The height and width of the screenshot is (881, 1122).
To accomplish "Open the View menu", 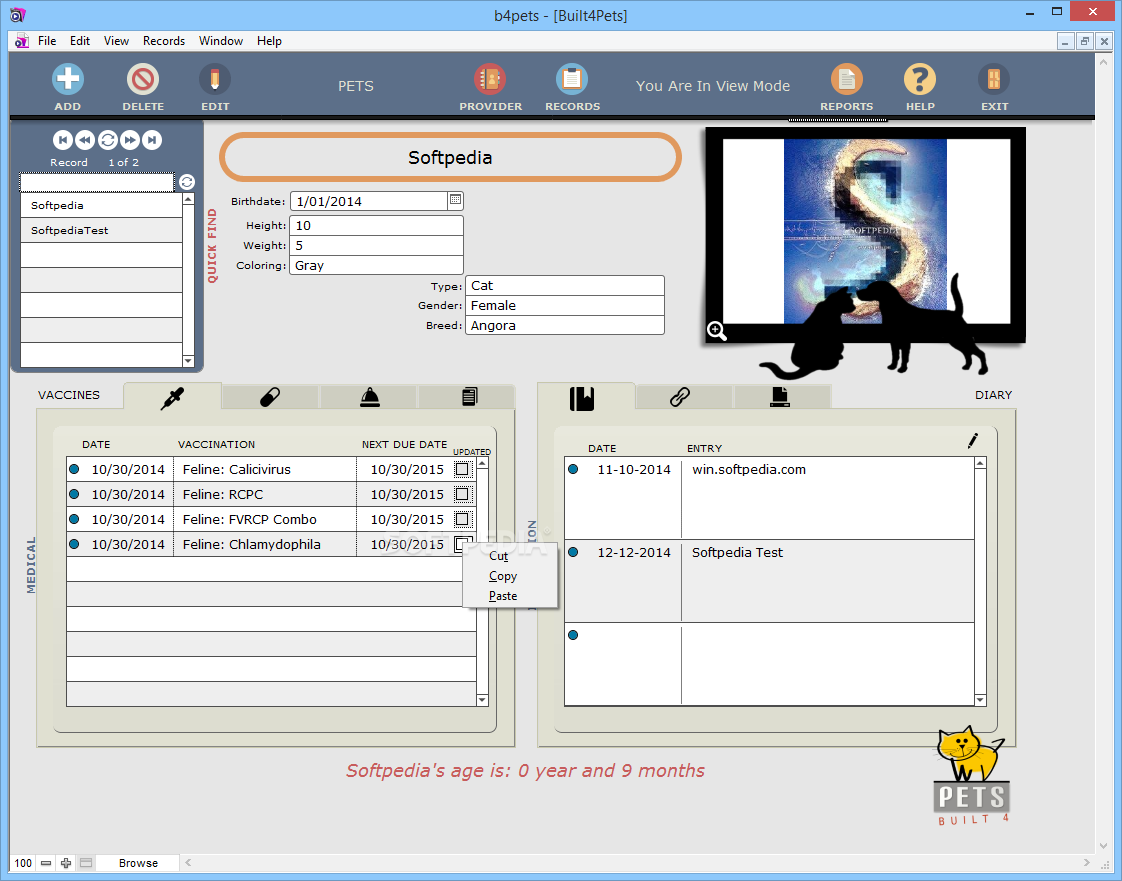I will (117, 41).
